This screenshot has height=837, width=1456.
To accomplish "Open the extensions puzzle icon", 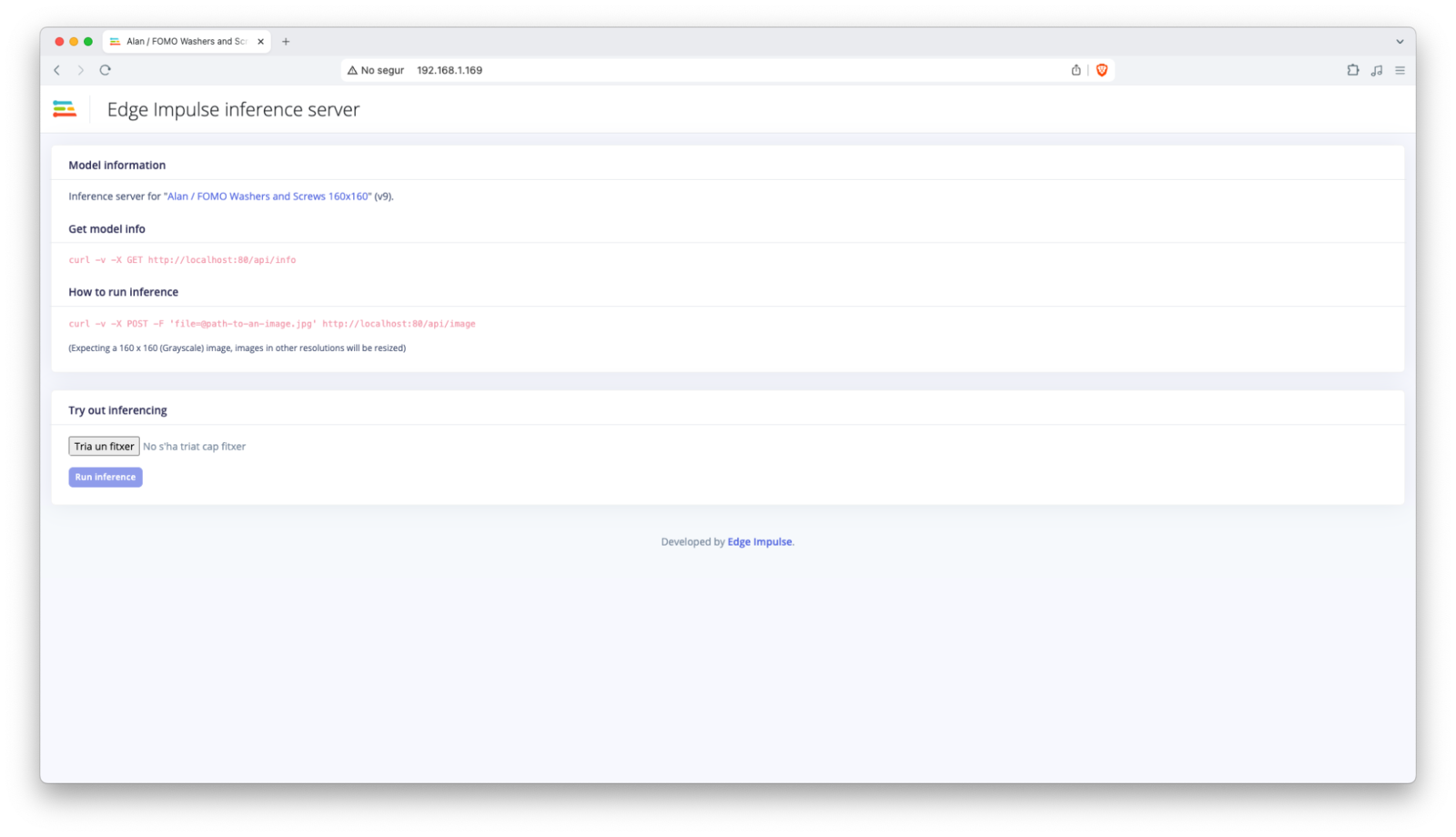I will coord(1353,70).
